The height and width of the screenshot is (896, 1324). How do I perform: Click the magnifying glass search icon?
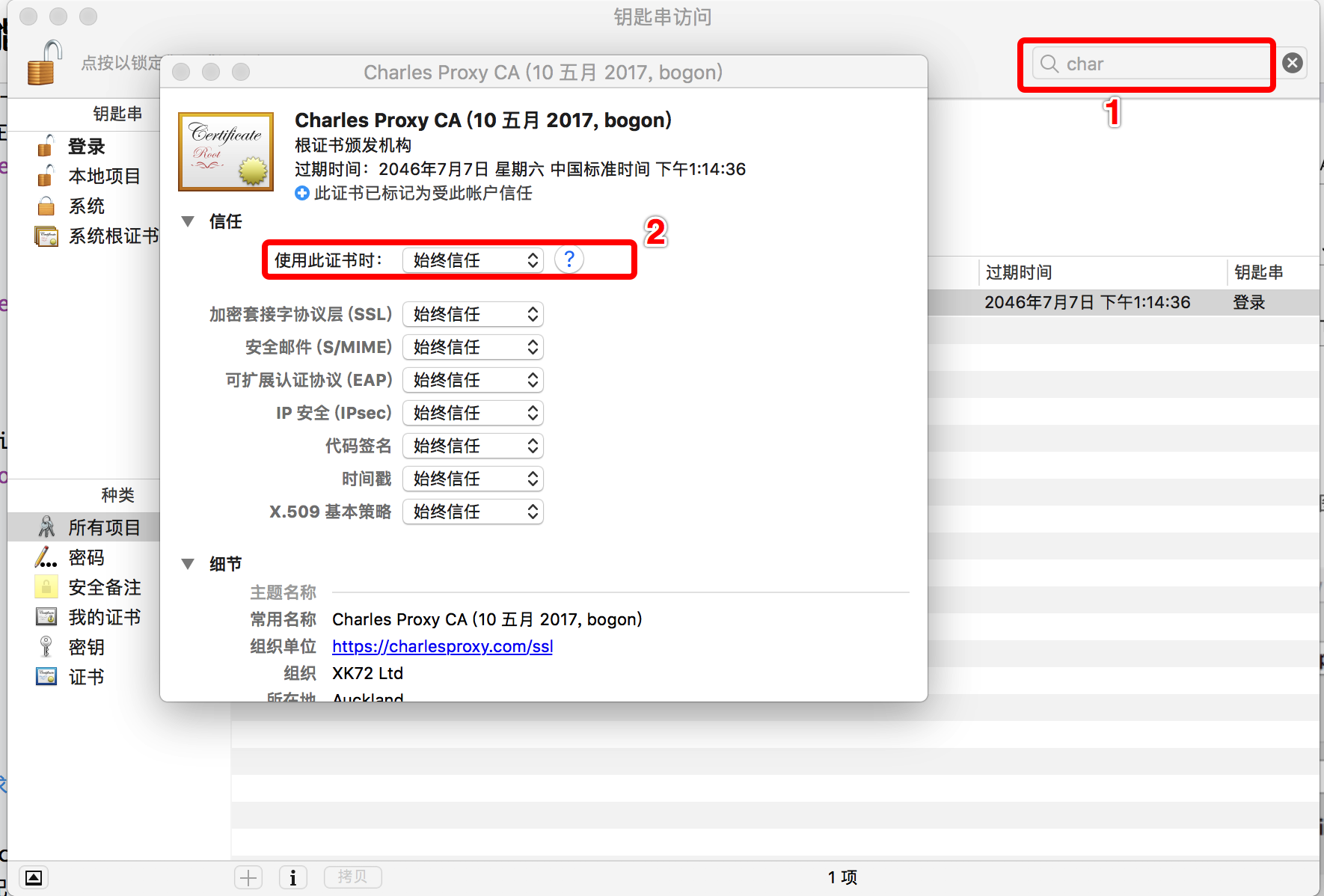(1049, 64)
